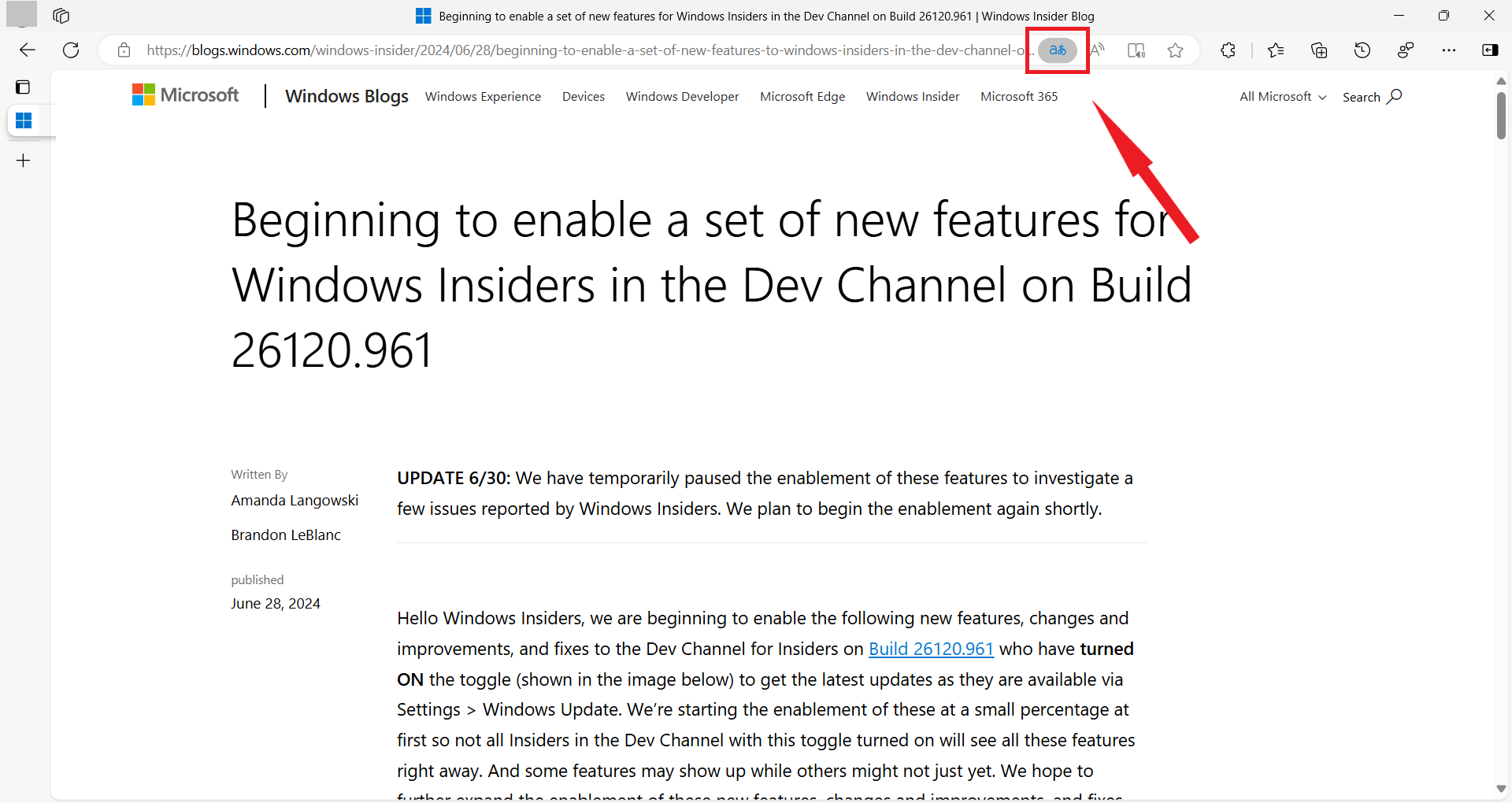The height and width of the screenshot is (803, 1512).
Task: Open Microsoft 365 navigation item
Action: point(1019,96)
